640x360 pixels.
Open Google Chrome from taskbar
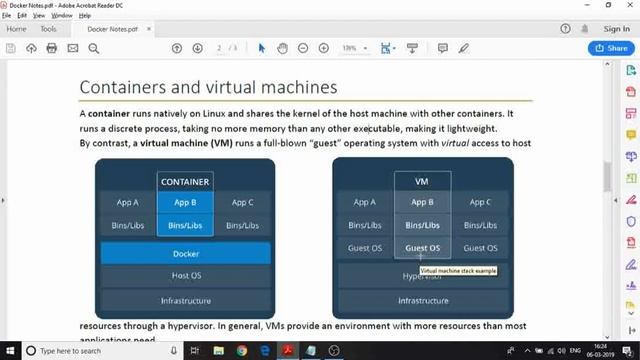click(242, 351)
